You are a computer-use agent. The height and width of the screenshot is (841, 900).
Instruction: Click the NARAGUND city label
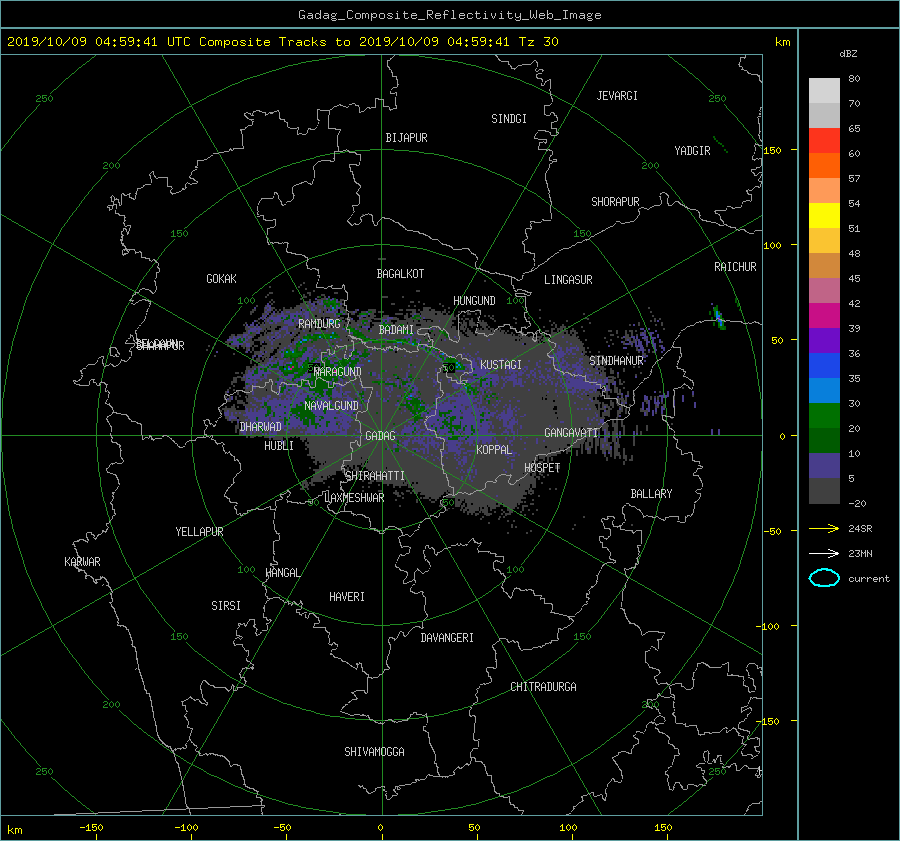[x=338, y=371]
